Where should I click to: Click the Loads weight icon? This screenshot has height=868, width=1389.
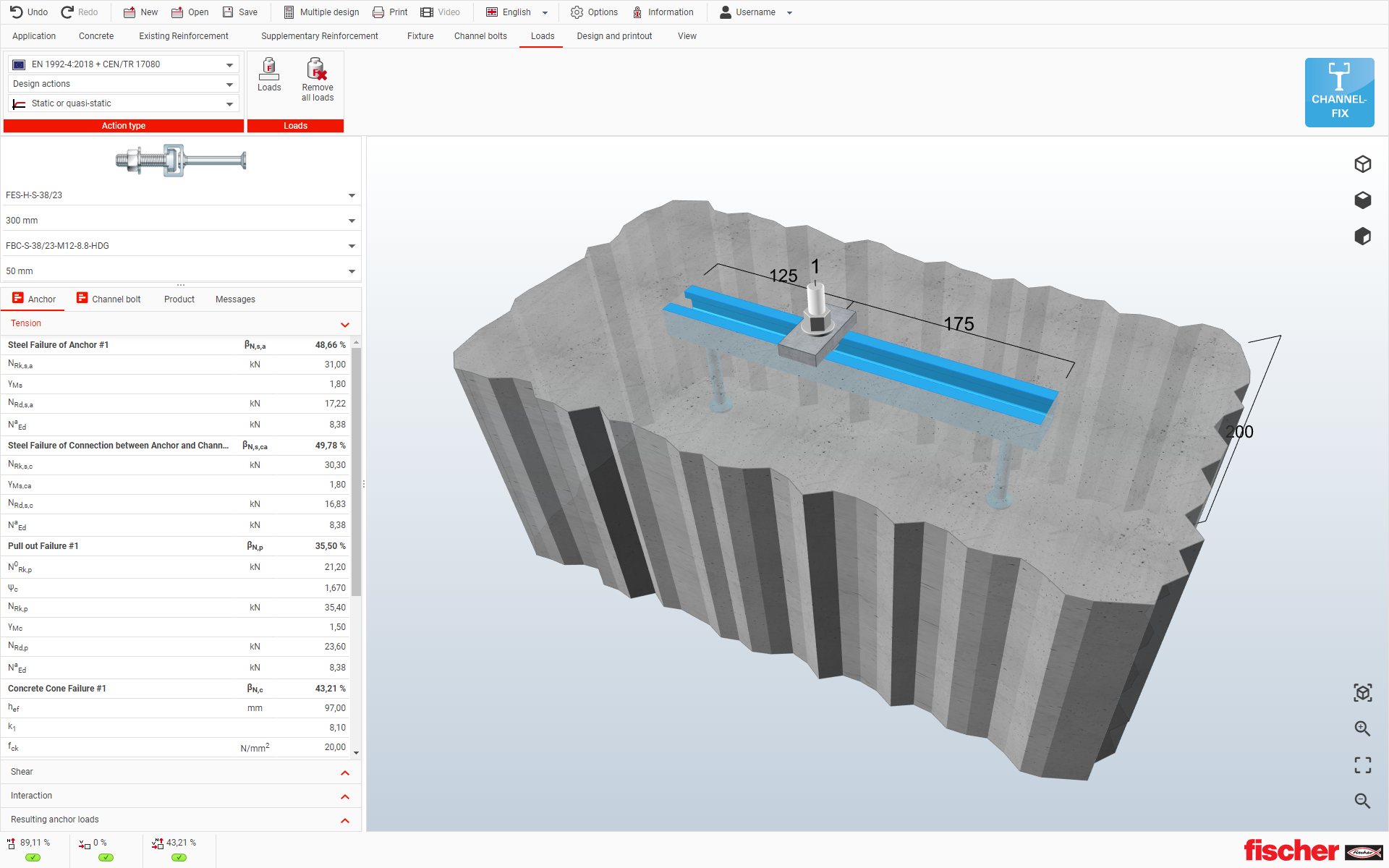tap(269, 70)
